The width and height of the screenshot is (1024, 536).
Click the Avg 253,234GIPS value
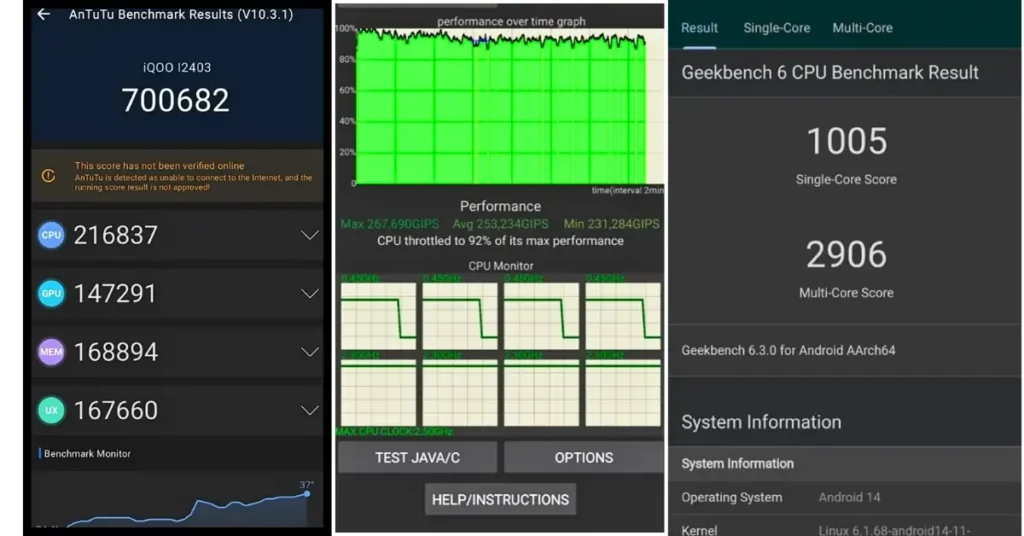(500, 224)
